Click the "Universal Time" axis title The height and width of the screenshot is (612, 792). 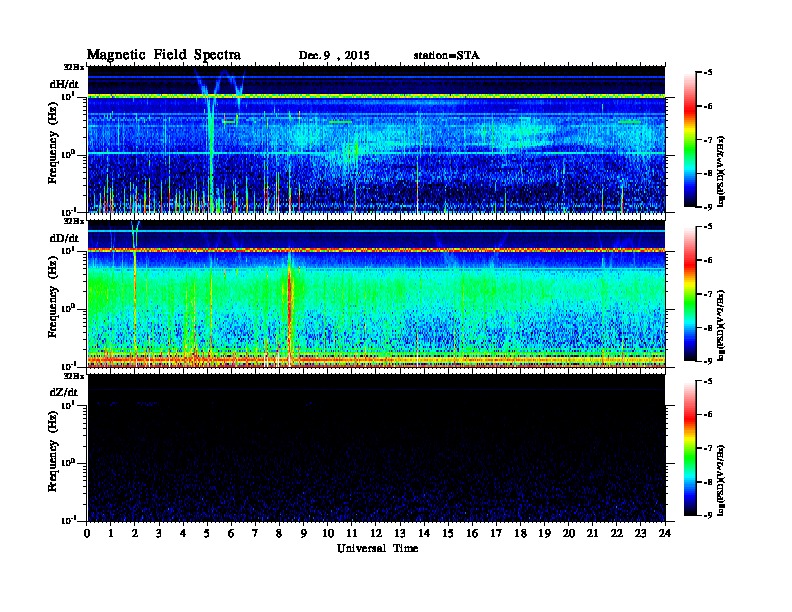pyautogui.click(x=377, y=548)
